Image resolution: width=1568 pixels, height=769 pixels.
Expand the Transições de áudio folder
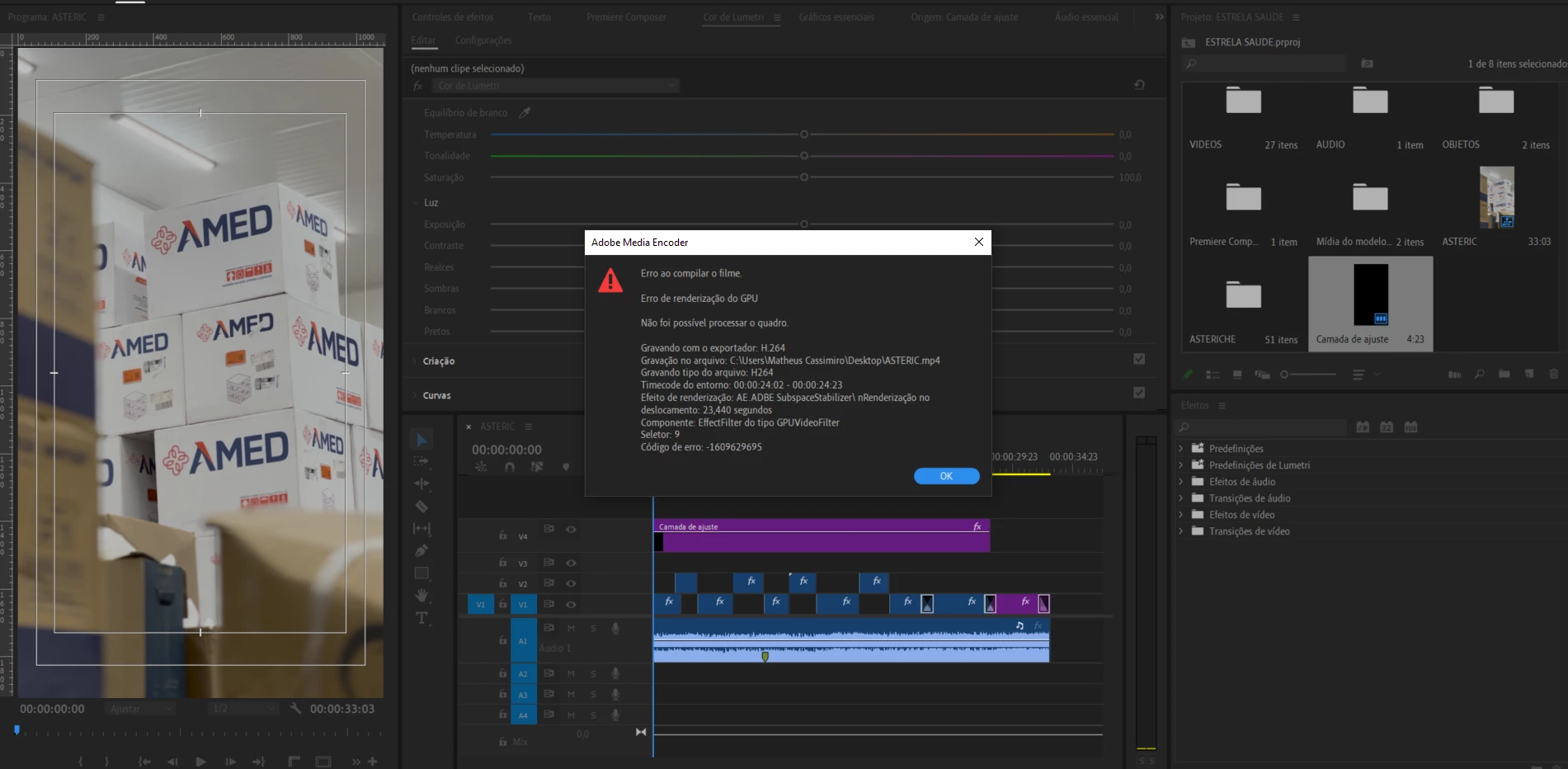[1181, 498]
